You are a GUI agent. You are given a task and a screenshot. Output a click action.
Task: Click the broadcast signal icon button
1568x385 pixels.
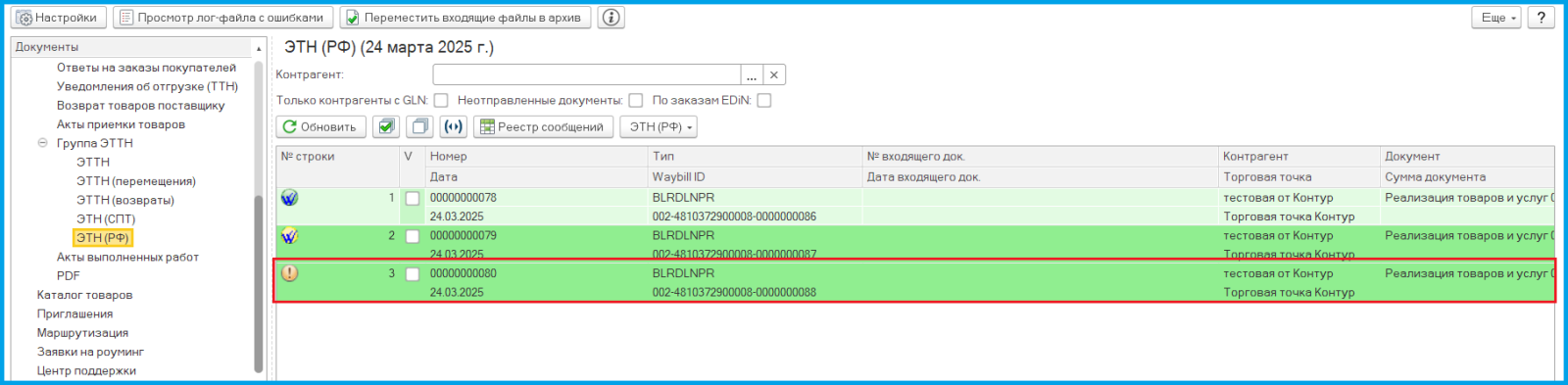tap(453, 126)
